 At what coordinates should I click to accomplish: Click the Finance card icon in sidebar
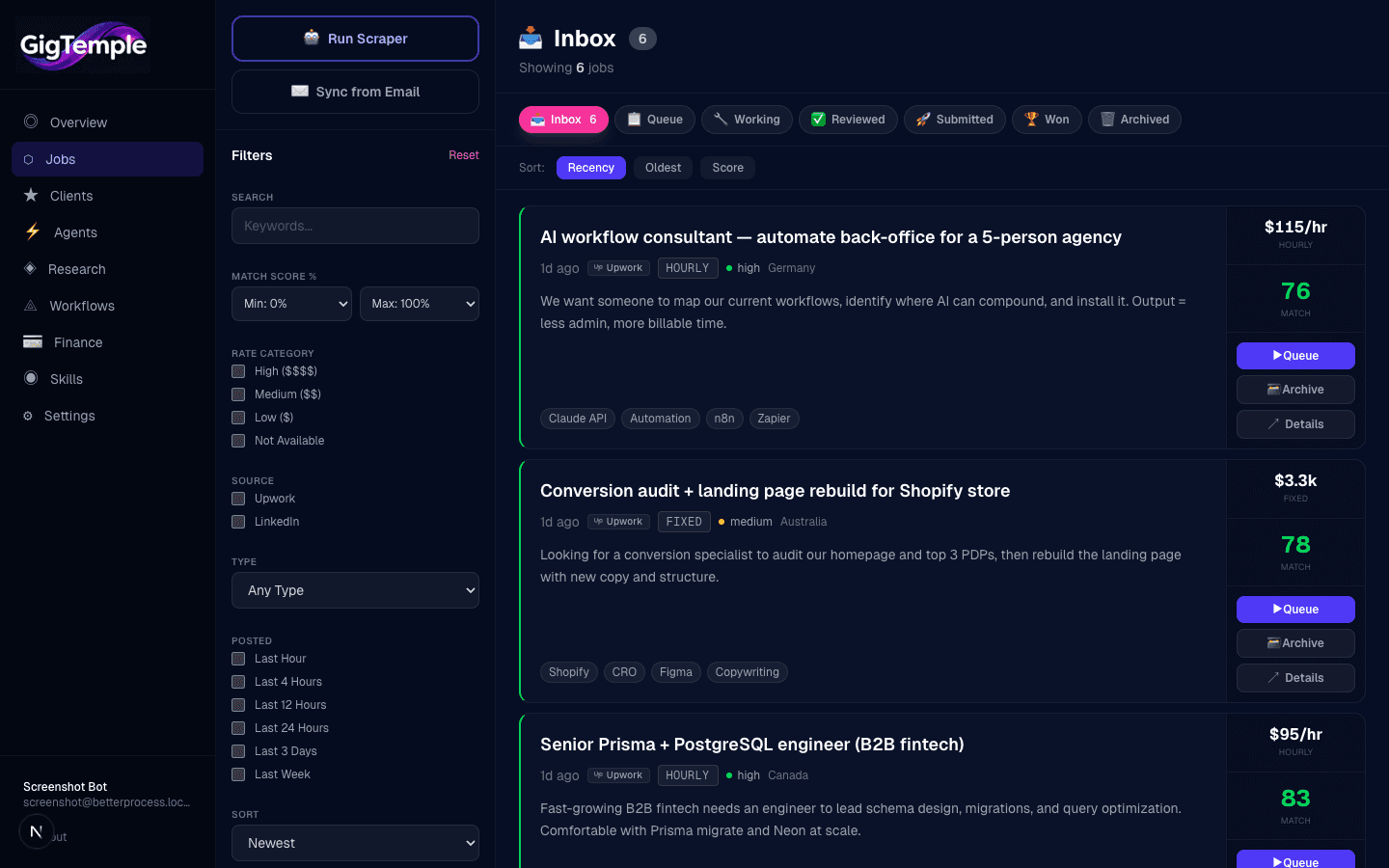33,341
